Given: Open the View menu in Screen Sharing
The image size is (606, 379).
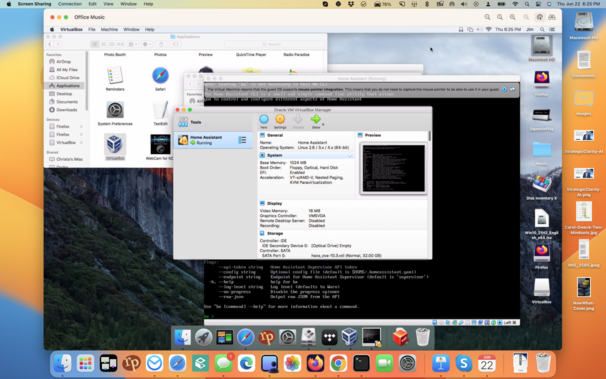Looking at the screenshot, I should coord(108,4).
